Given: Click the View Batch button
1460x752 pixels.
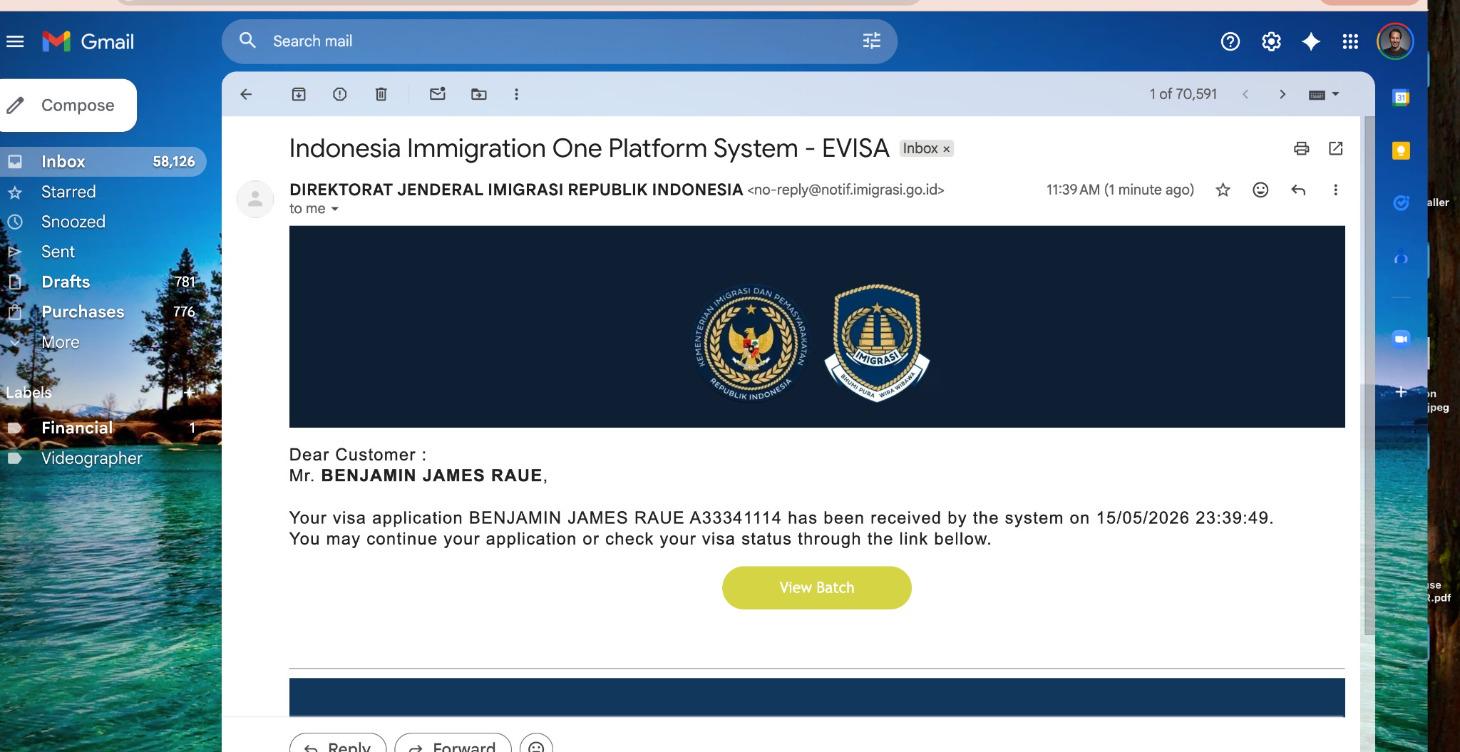Looking at the screenshot, I should tap(817, 588).
